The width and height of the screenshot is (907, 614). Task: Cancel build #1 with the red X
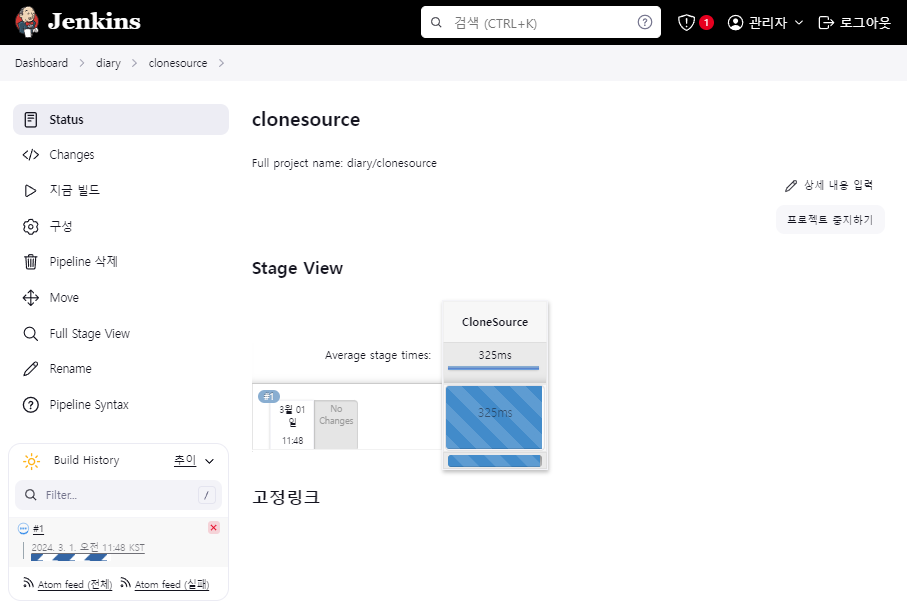point(213,527)
